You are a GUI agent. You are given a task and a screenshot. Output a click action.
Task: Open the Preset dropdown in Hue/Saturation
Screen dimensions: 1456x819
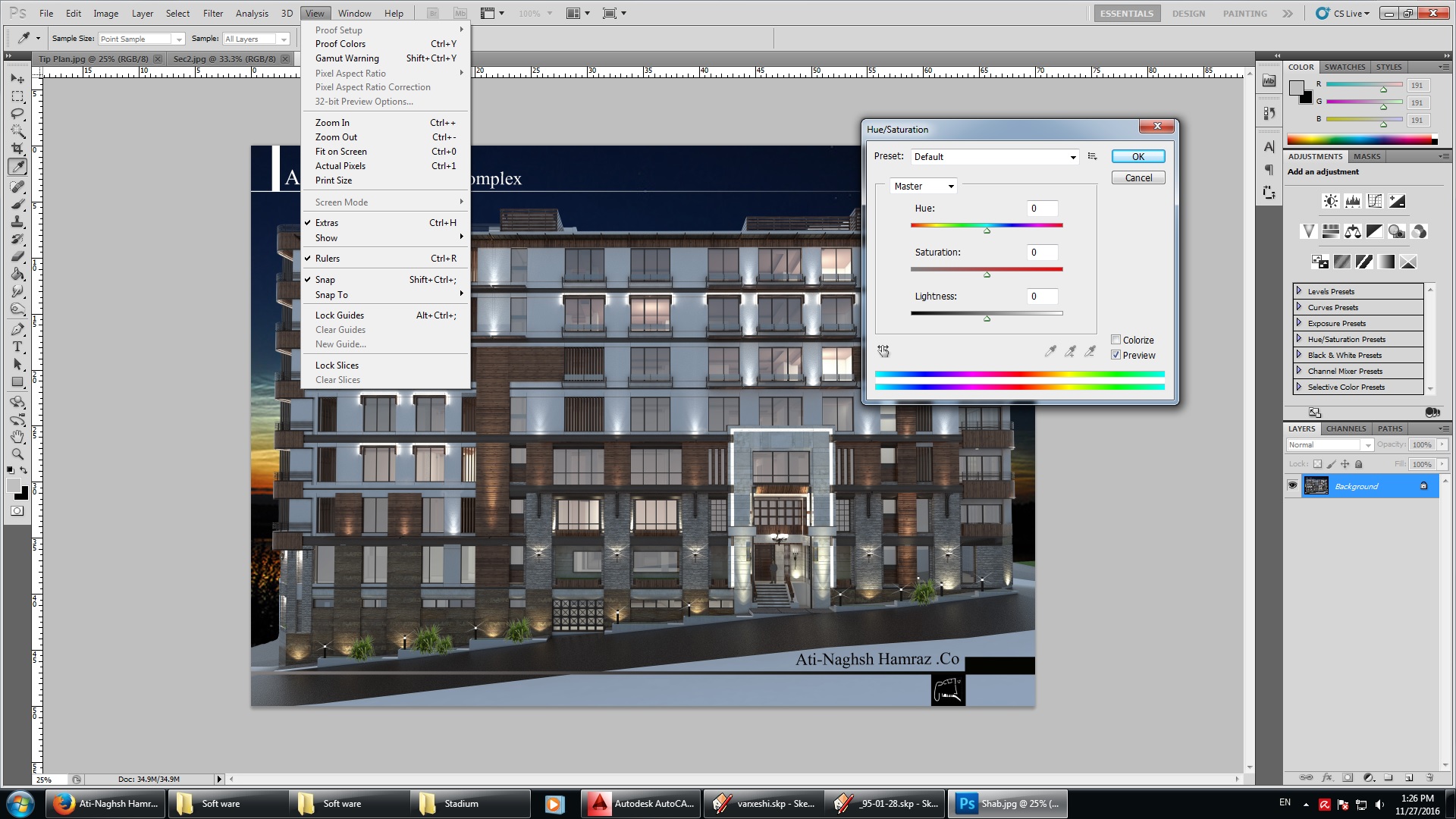(994, 157)
